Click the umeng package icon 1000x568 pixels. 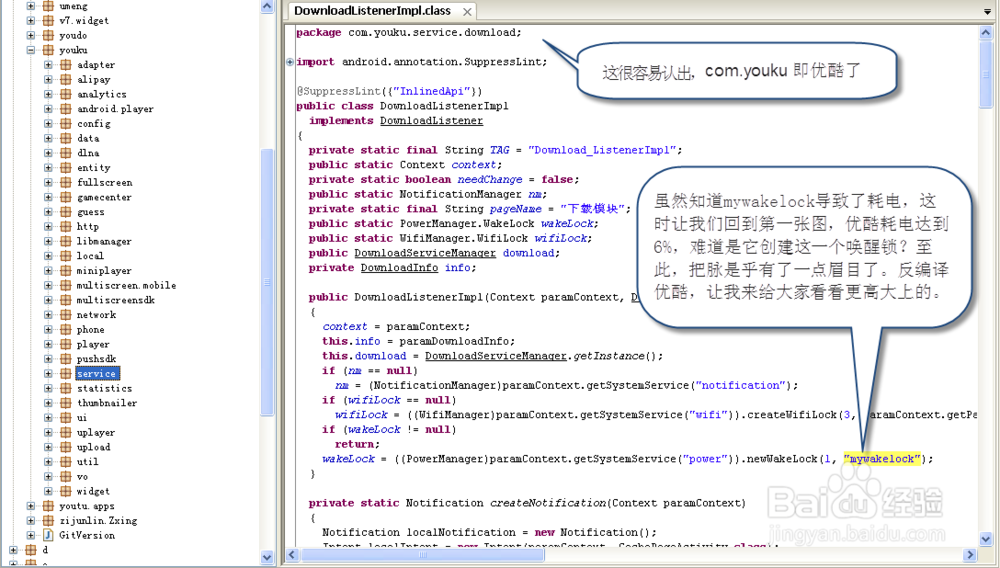point(48,6)
